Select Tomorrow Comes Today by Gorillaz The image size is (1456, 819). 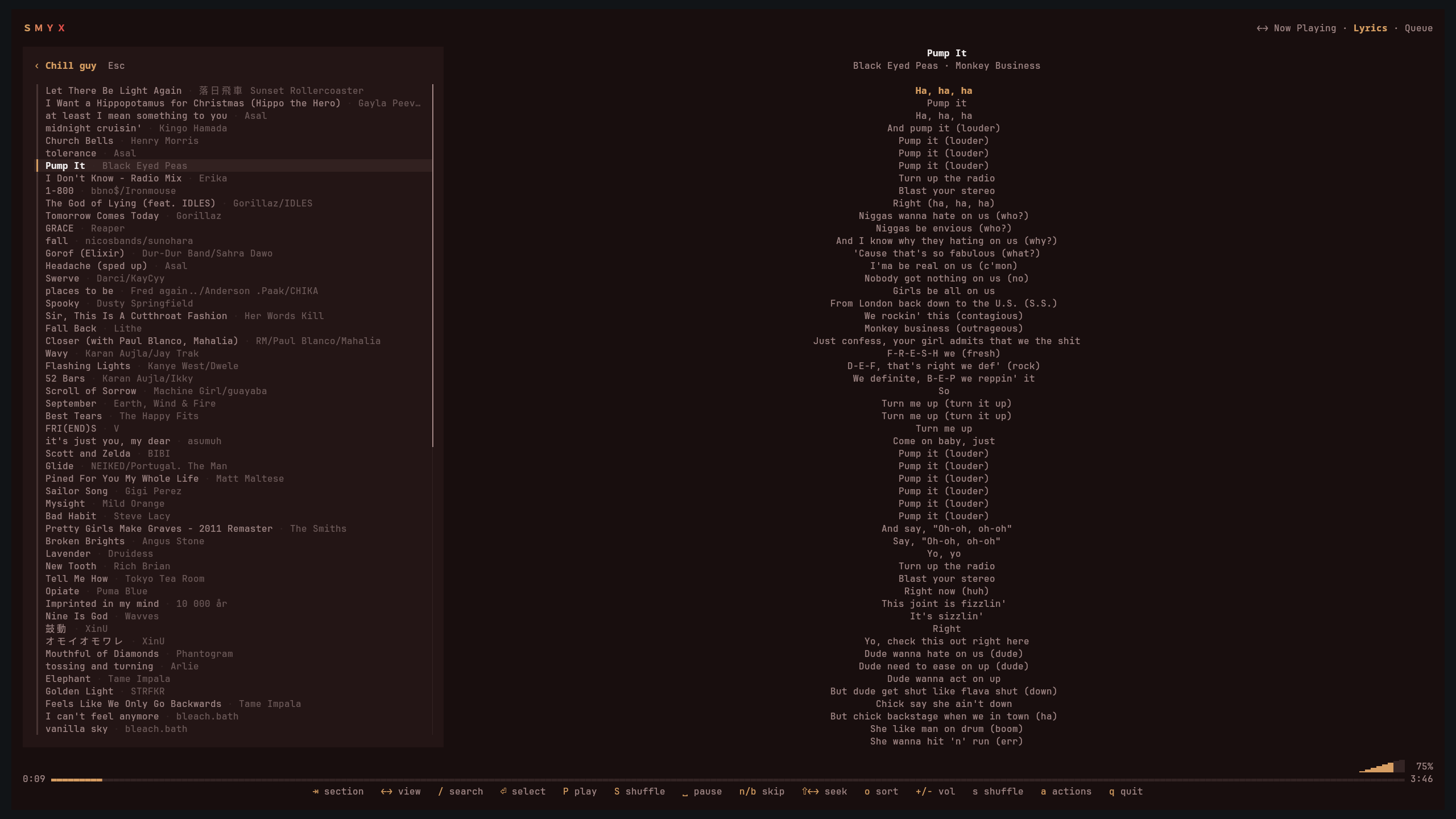pos(234,216)
